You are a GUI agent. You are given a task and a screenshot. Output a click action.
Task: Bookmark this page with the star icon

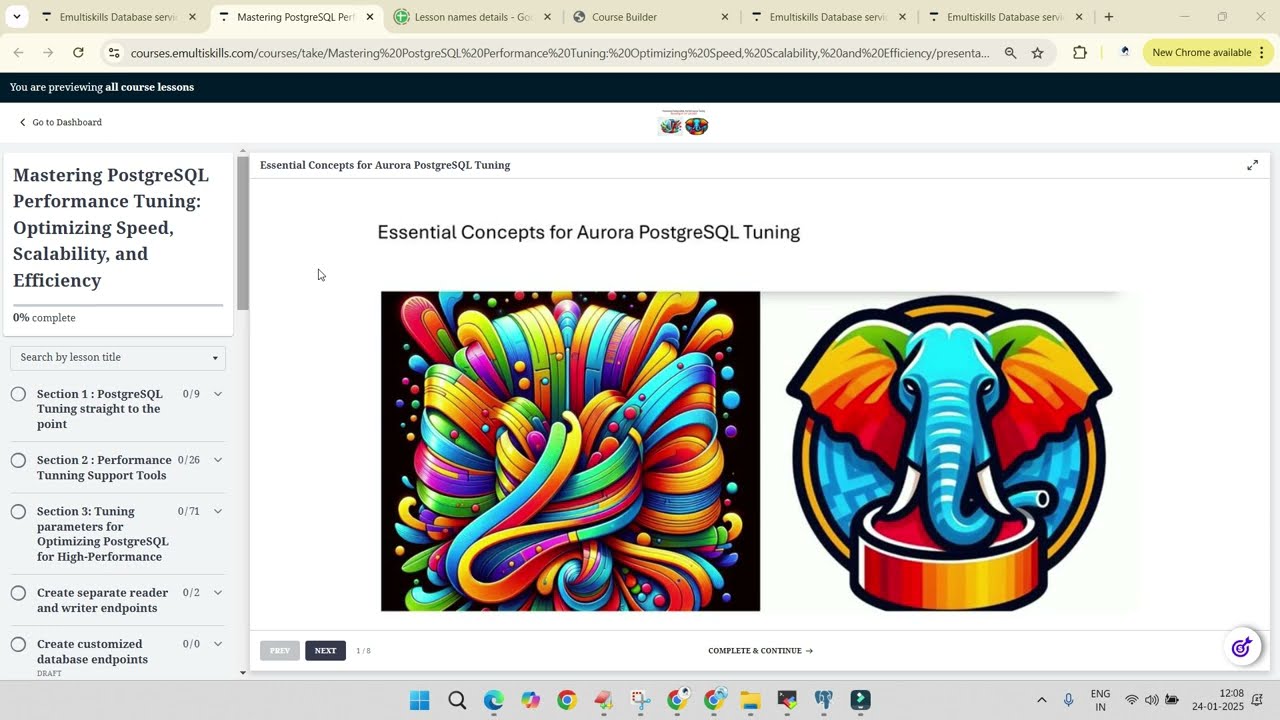1037,53
